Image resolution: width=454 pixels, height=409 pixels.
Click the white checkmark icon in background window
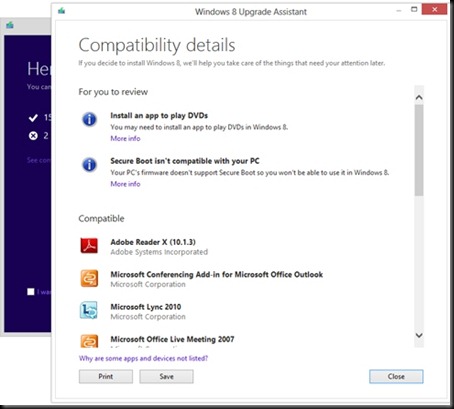33,118
